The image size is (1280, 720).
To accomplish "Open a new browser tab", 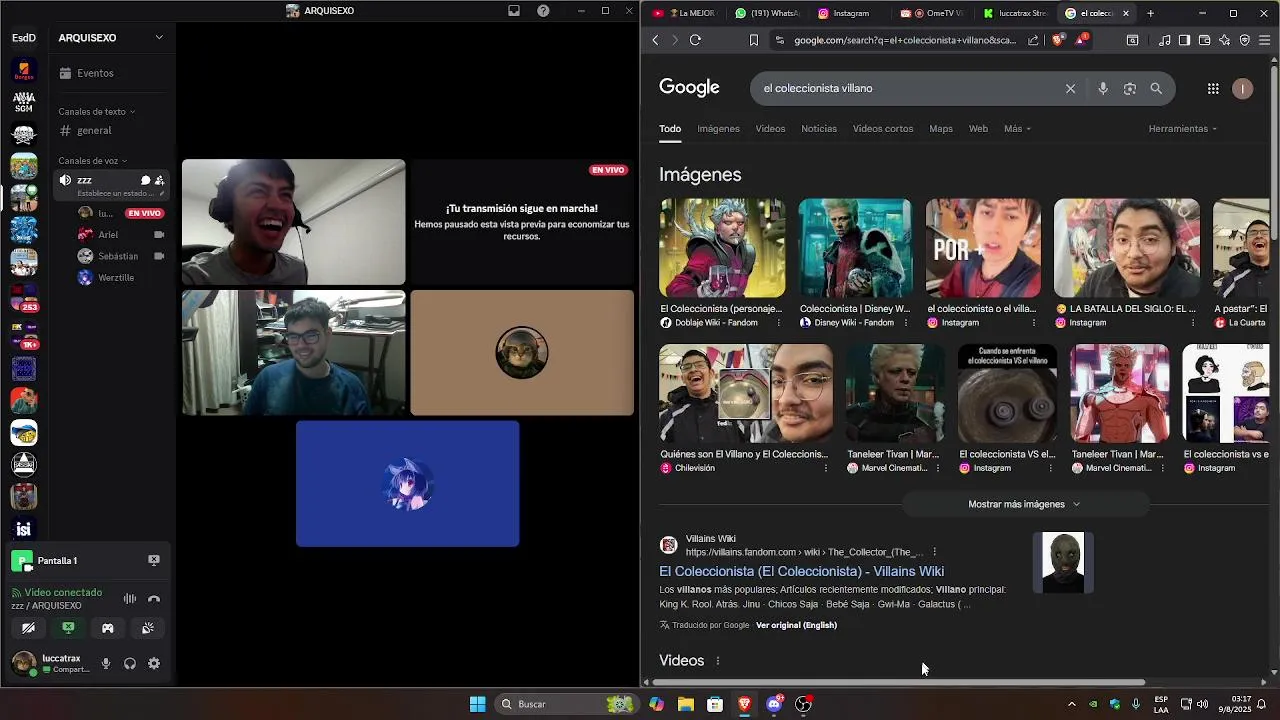I will [1150, 13].
